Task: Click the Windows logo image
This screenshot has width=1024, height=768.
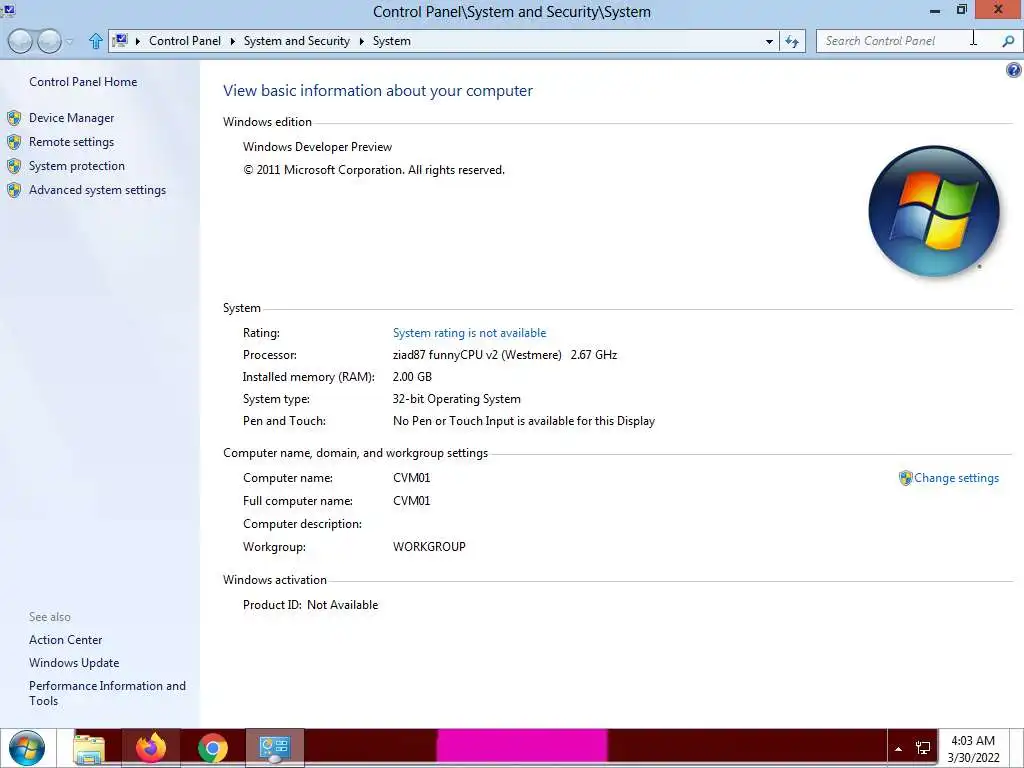Action: coord(934,211)
